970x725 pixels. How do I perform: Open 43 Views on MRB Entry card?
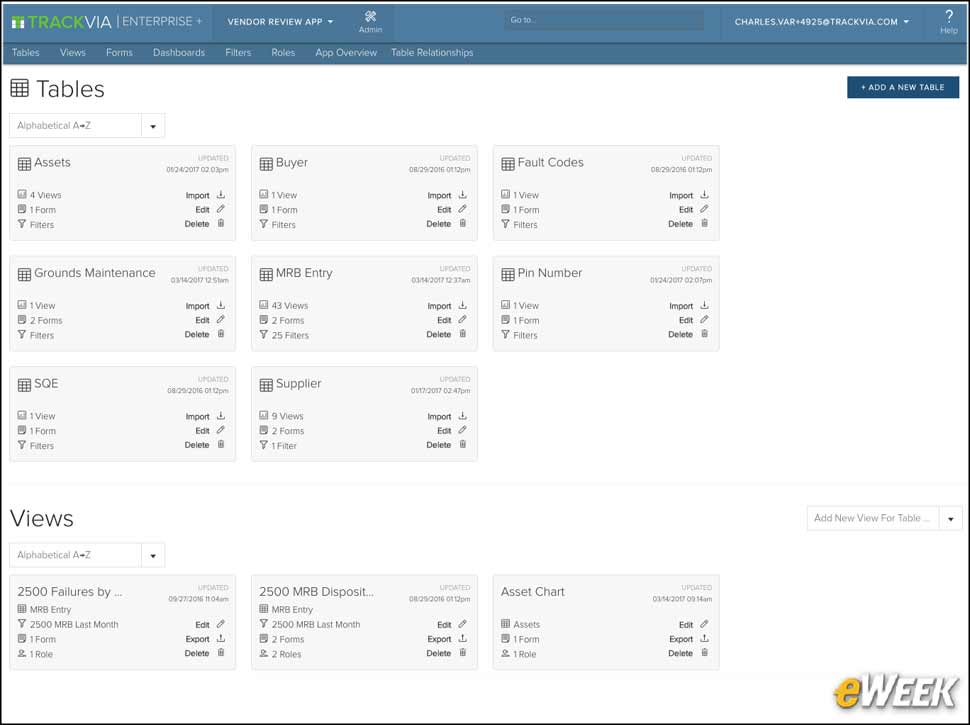tap(290, 306)
